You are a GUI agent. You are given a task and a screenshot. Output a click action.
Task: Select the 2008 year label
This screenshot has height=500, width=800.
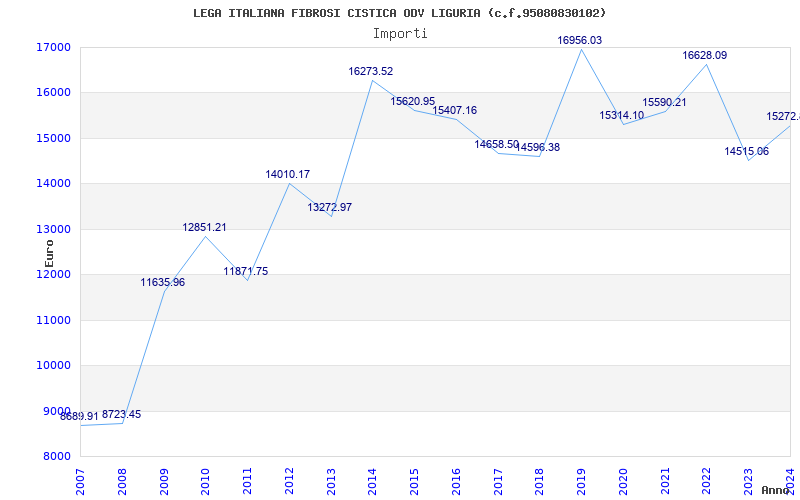122,482
